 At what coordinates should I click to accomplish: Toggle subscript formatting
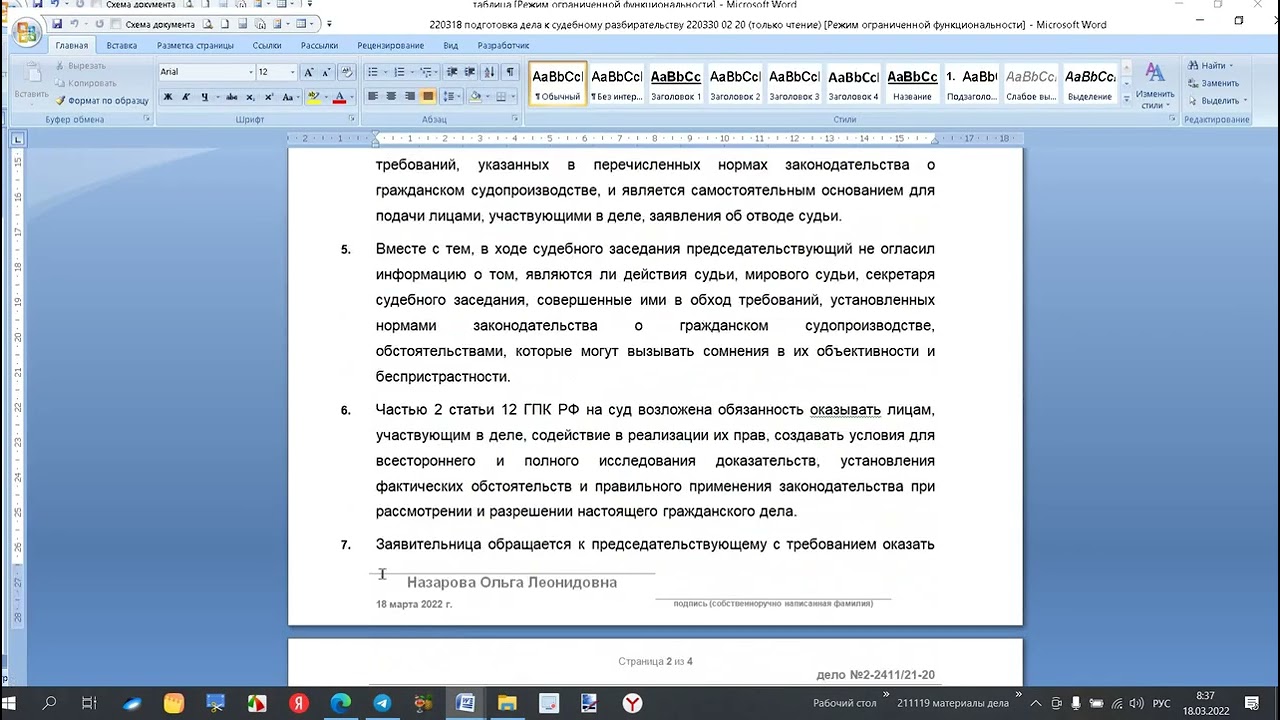pos(250,97)
